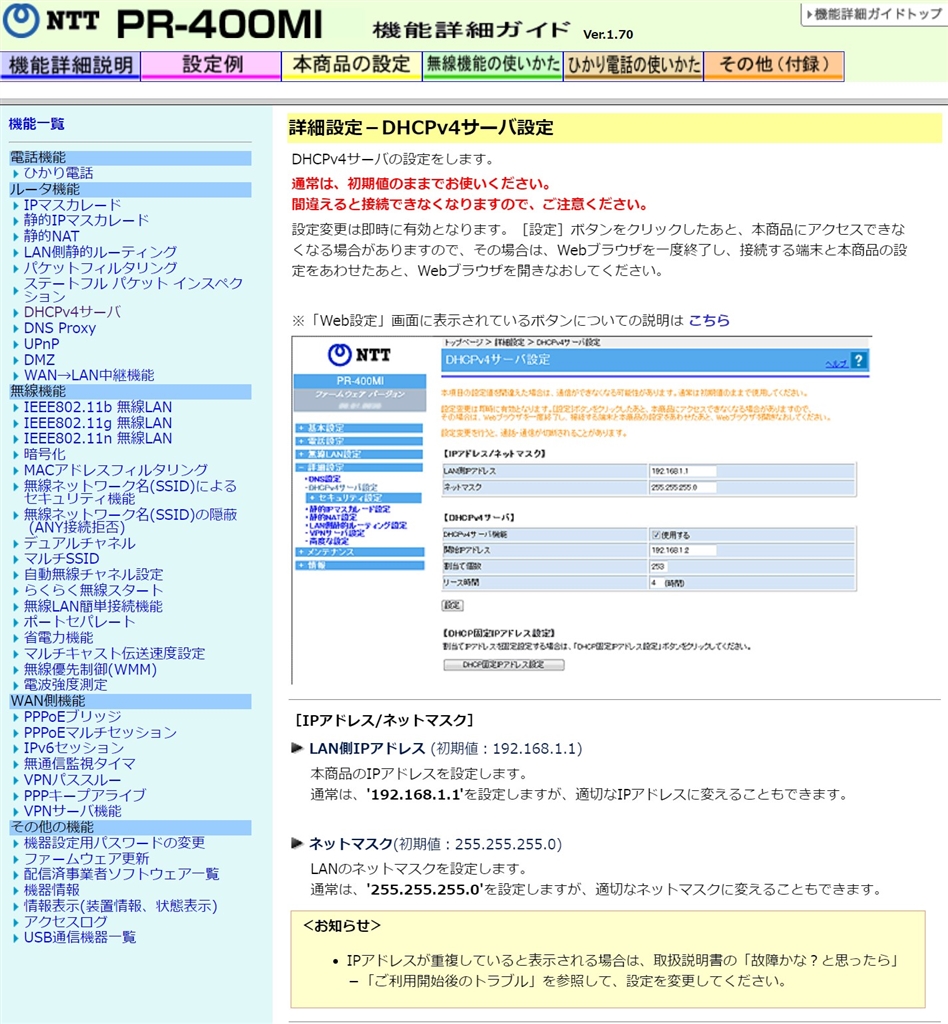Select らくらく無線スタート in the sidebar

(93, 590)
